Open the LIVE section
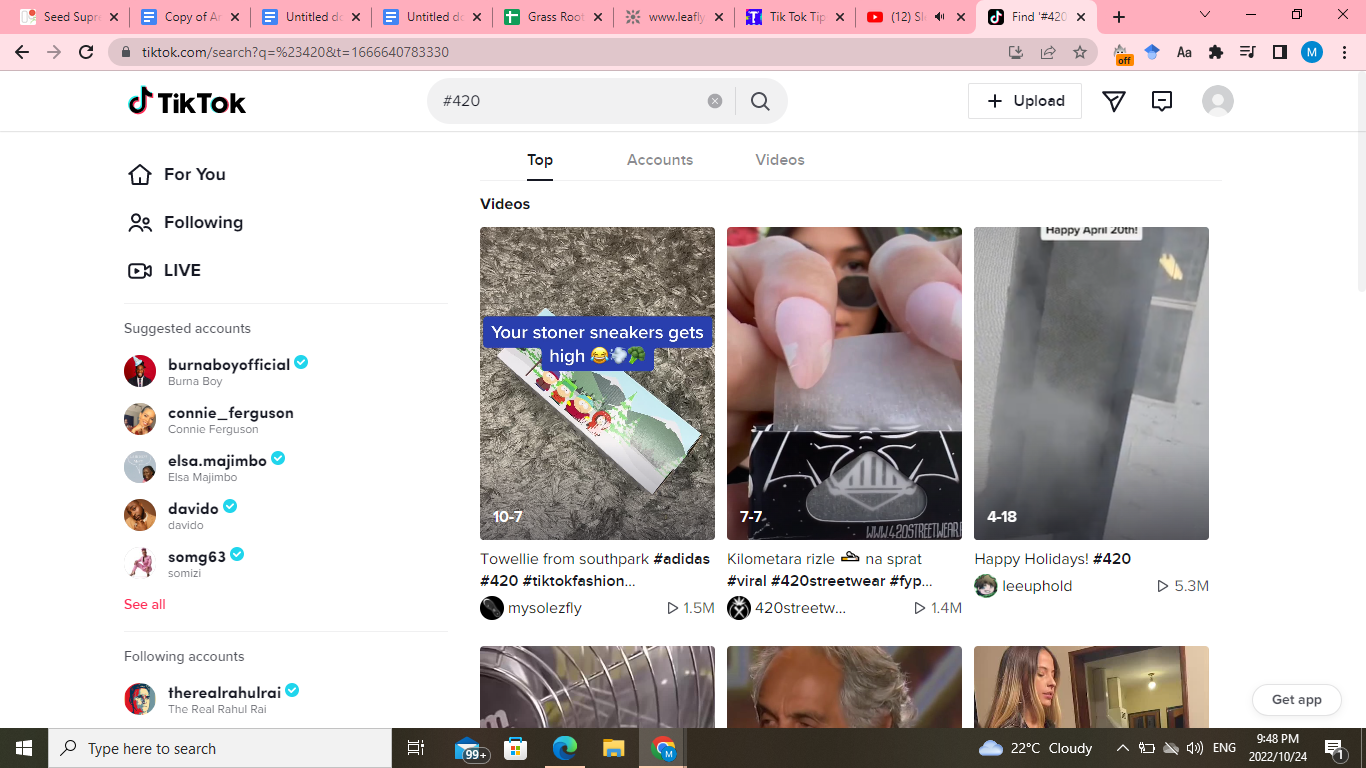Image resolution: width=1366 pixels, height=768 pixels. [165, 270]
